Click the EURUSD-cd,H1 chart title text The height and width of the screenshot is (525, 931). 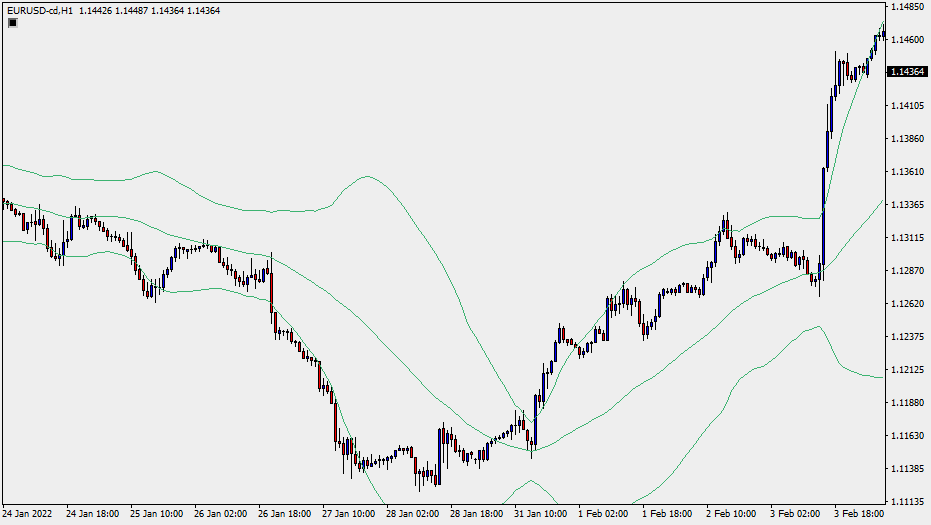point(38,10)
